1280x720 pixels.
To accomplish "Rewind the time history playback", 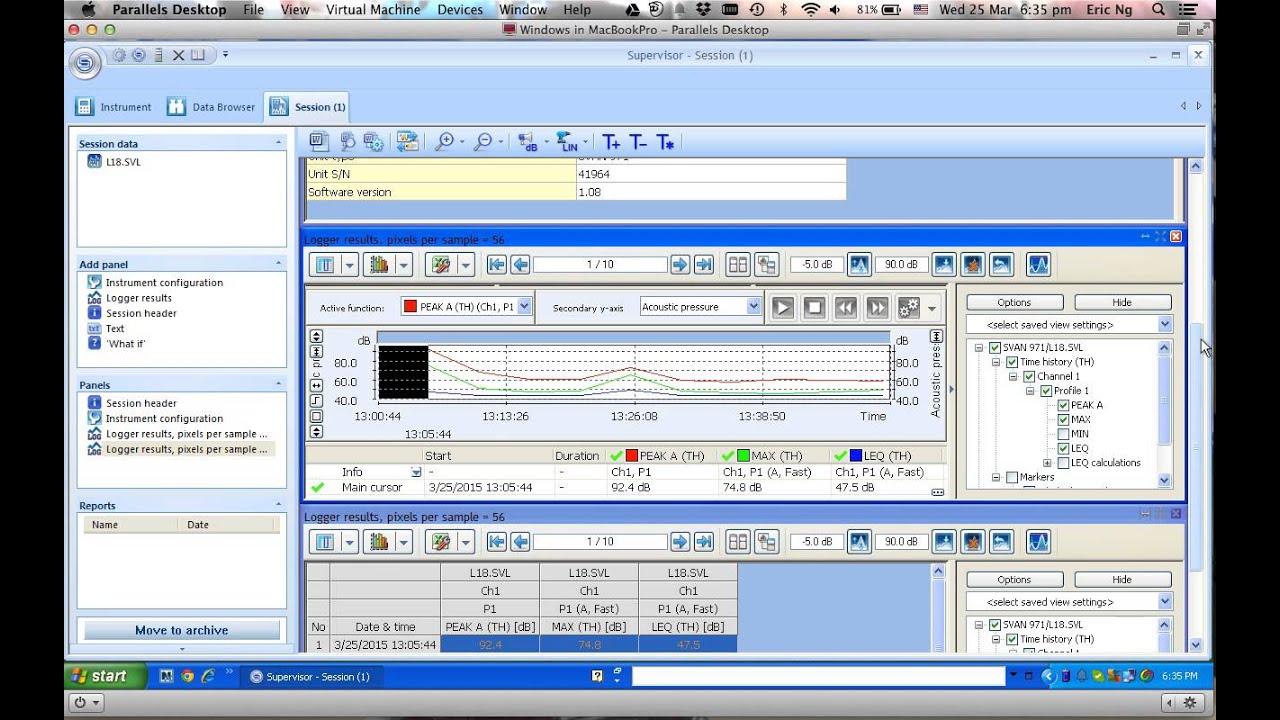I will (846, 307).
